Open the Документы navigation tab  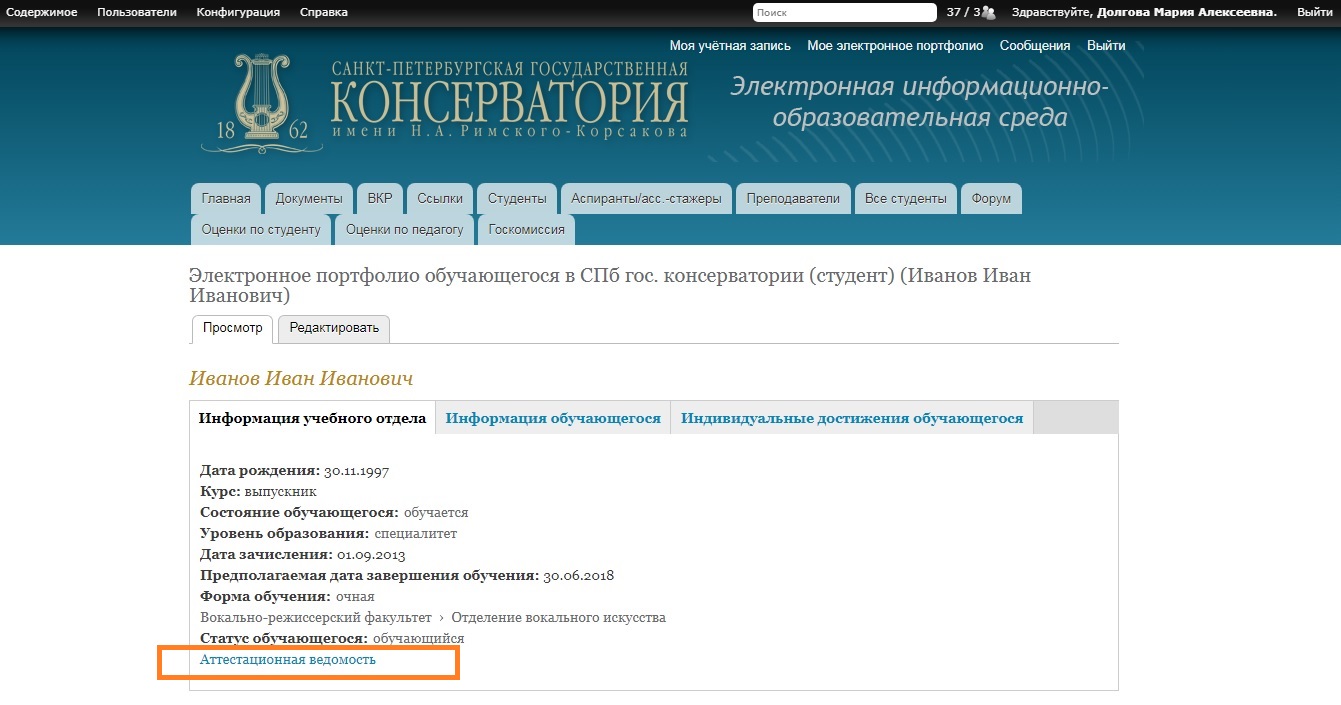point(309,199)
